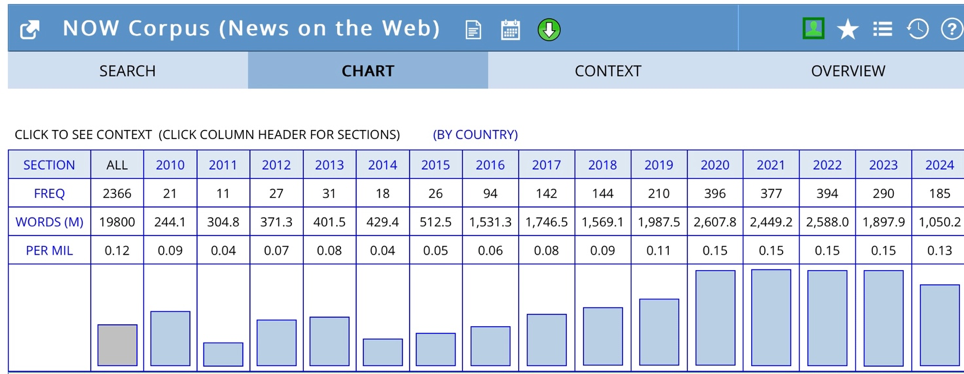Open the list icon in header
The height and width of the screenshot is (374, 964).
click(882, 29)
